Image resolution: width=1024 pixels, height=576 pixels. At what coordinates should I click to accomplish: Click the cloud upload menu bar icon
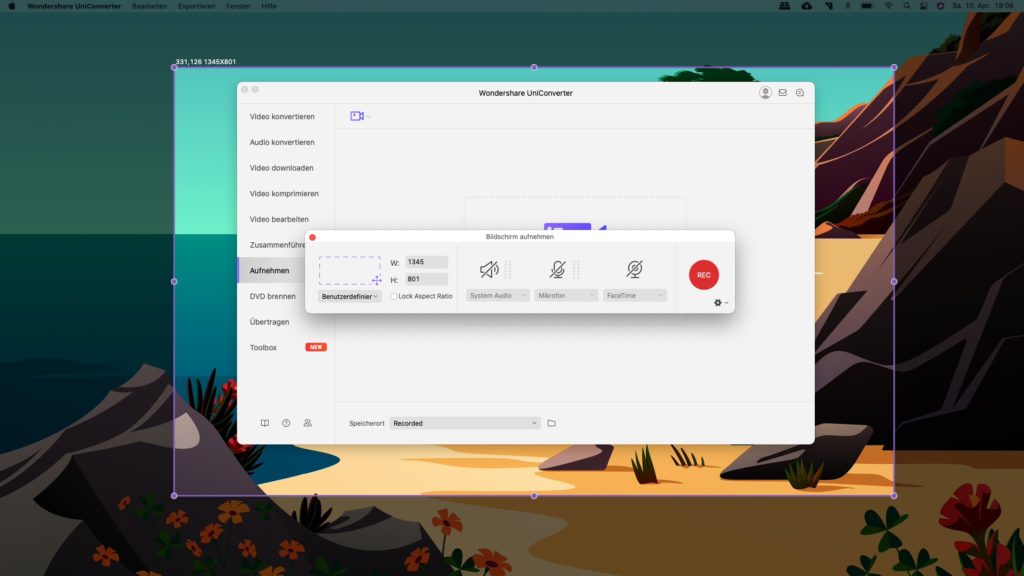[x=807, y=6]
